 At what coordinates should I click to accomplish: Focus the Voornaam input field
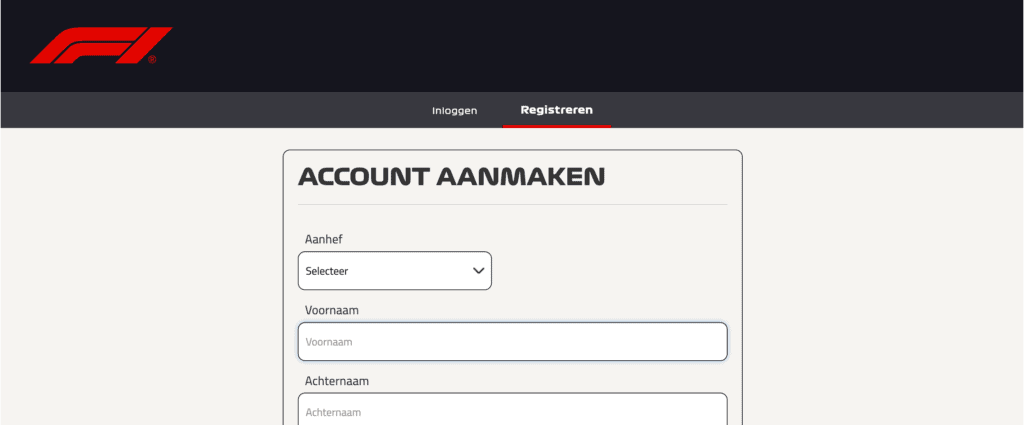[512, 342]
